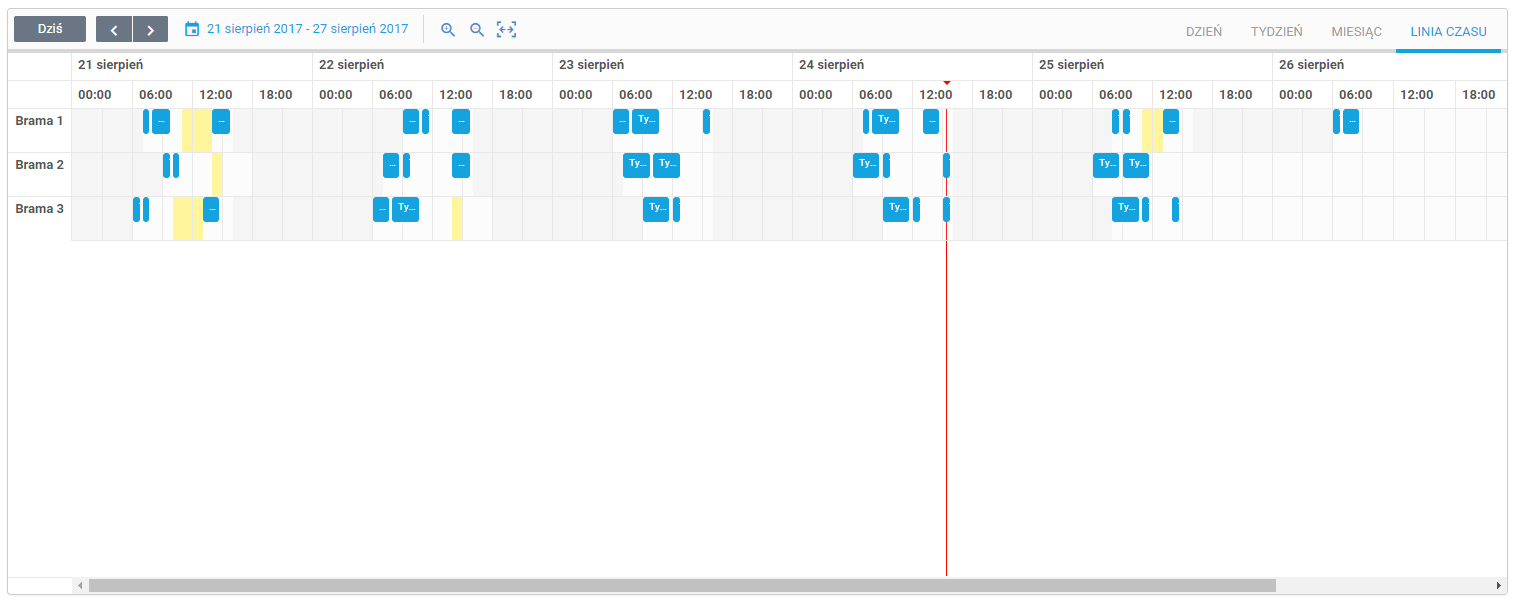Switch to the TYDZIEŃ view tab
Viewport: 1515px width, 602px height.
pos(1276,31)
